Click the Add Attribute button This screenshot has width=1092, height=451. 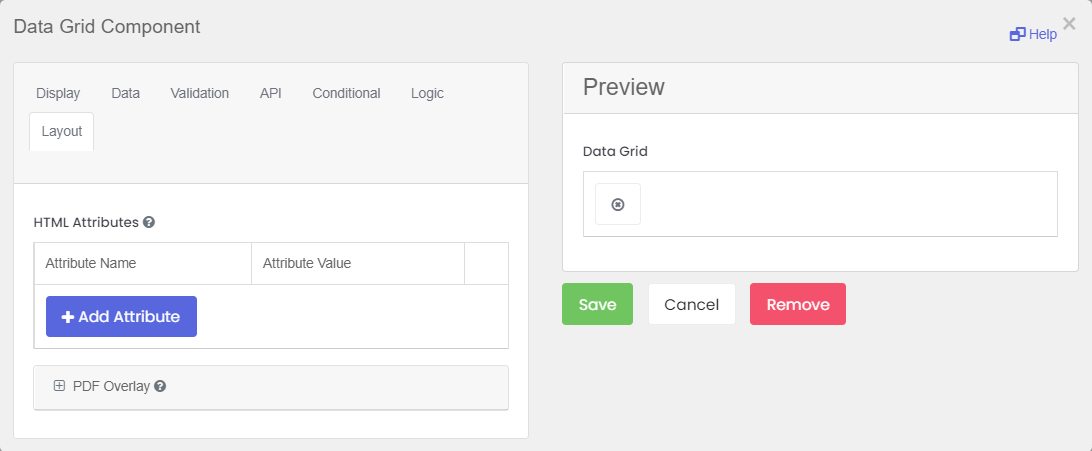121,317
